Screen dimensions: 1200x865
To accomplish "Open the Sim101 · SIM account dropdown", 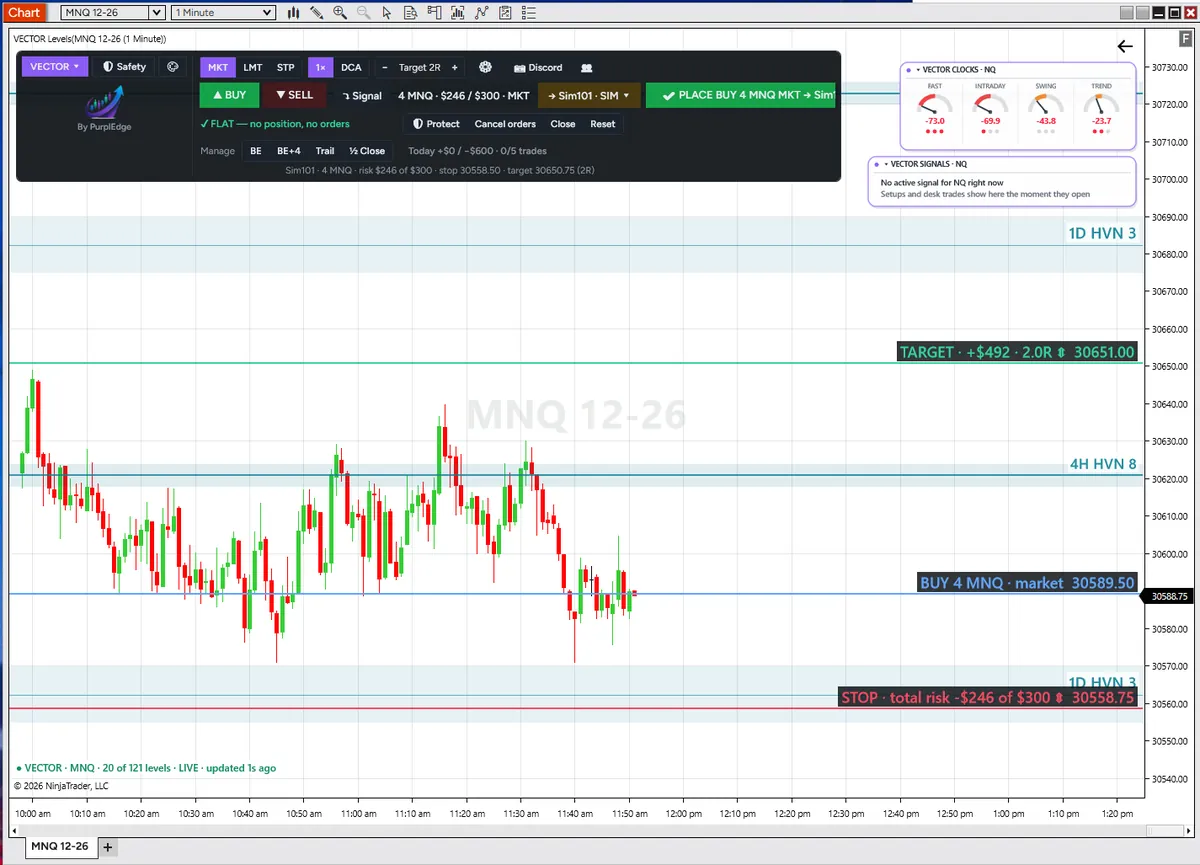I will 589,96.
